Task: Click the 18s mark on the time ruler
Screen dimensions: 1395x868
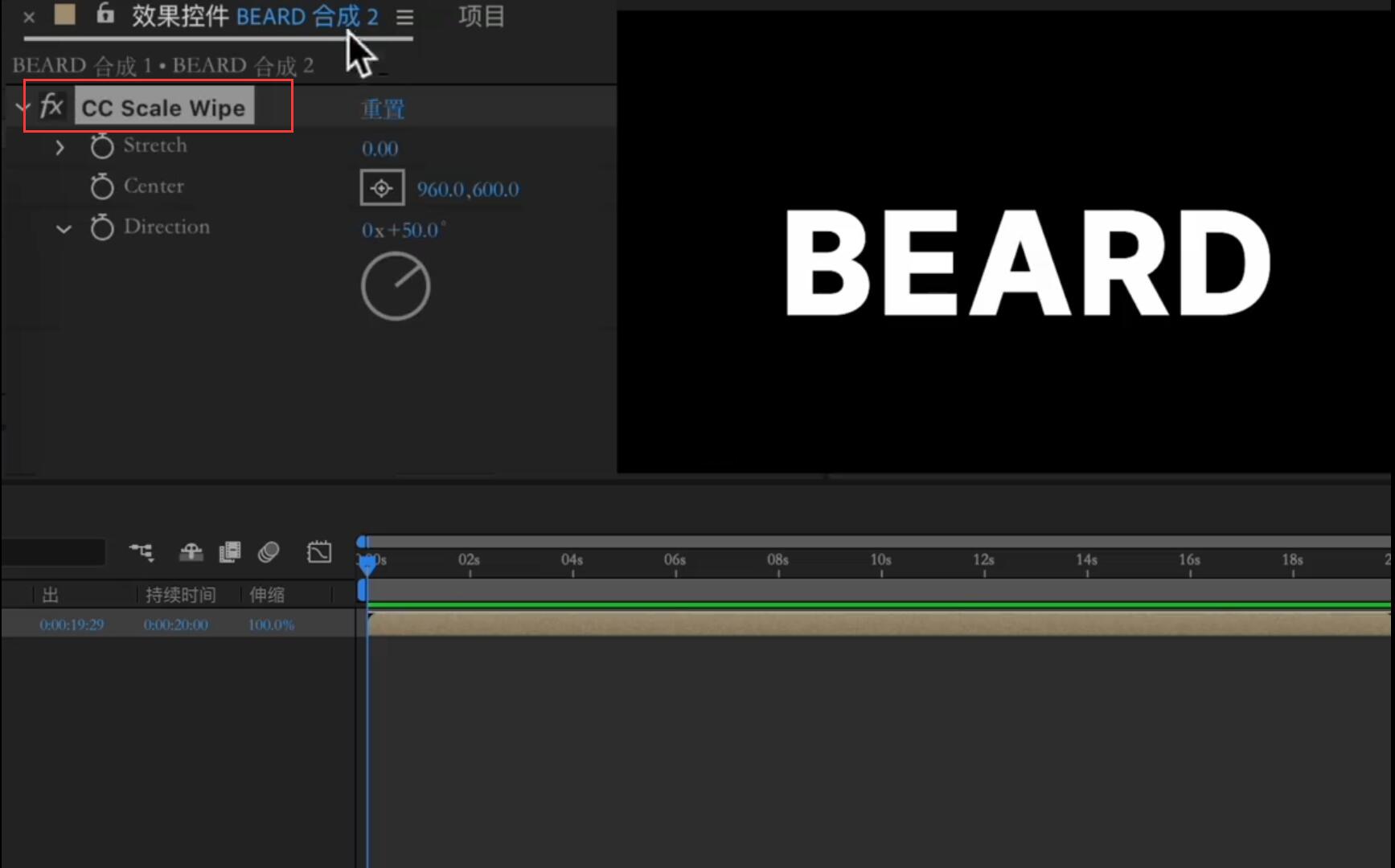Action: pyautogui.click(x=1293, y=560)
